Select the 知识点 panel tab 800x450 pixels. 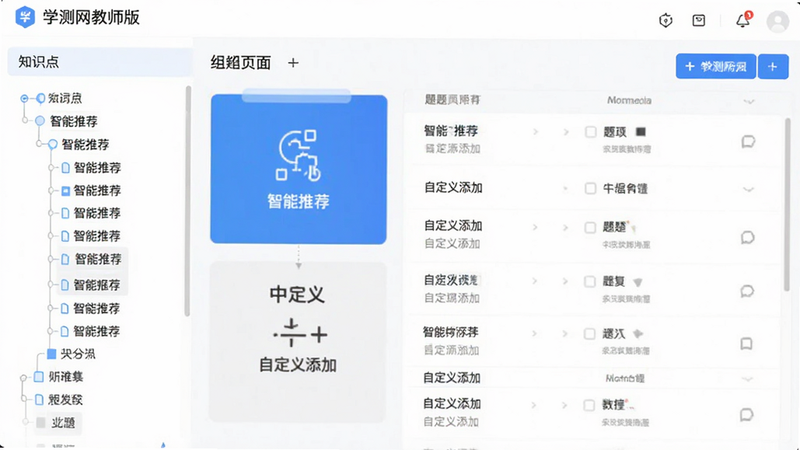coord(100,62)
